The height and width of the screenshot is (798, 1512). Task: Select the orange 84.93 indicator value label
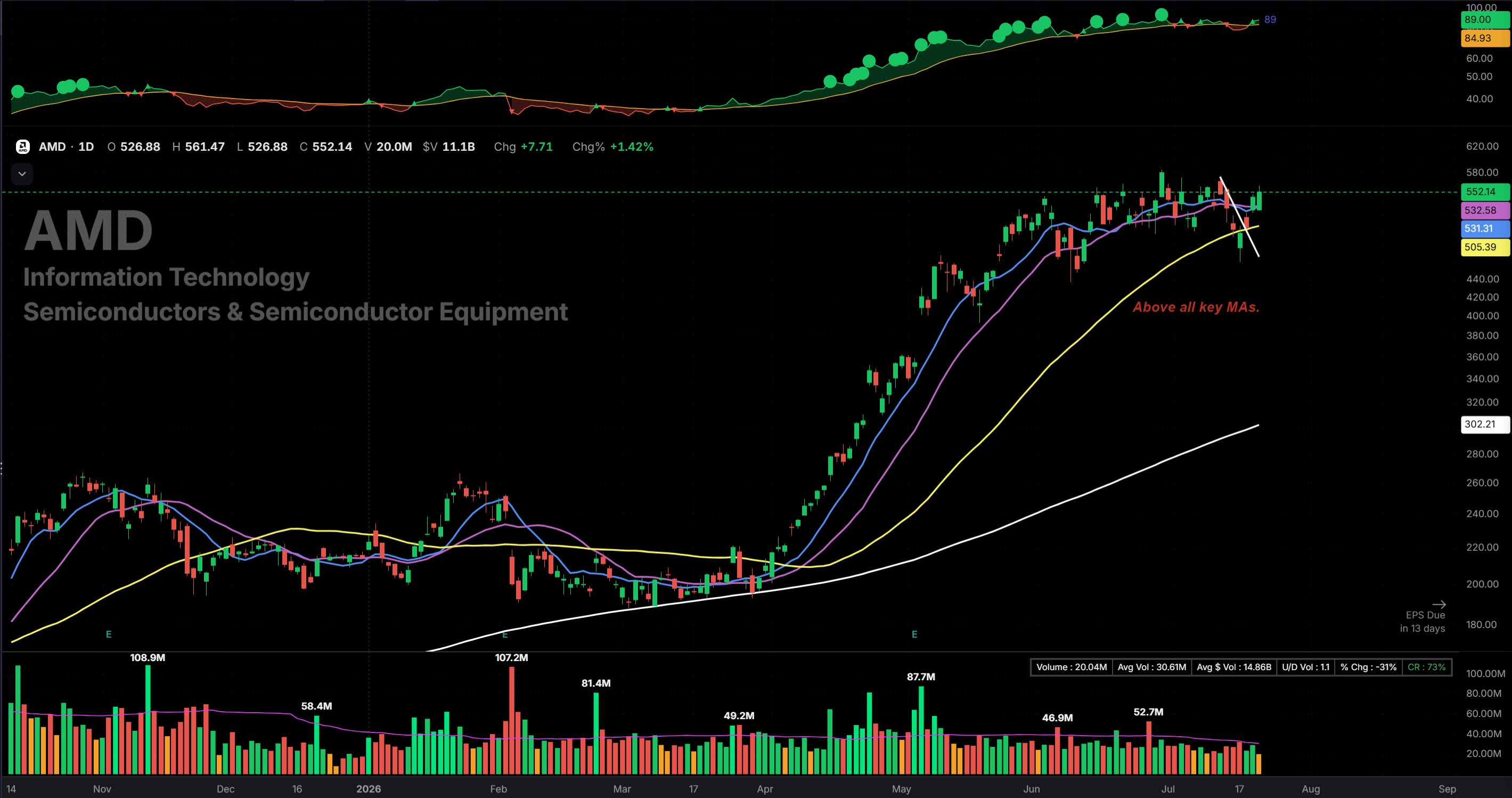pyautogui.click(x=1484, y=38)
